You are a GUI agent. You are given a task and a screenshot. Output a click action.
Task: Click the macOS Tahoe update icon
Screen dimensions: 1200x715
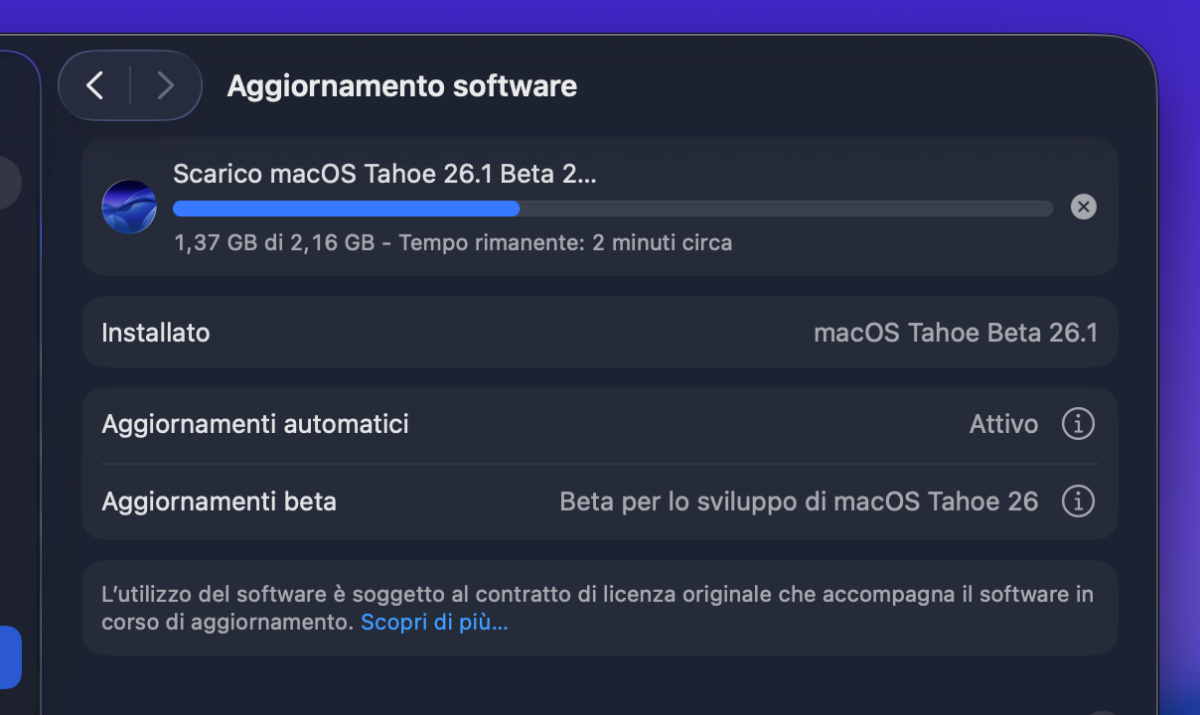point(129,207)
